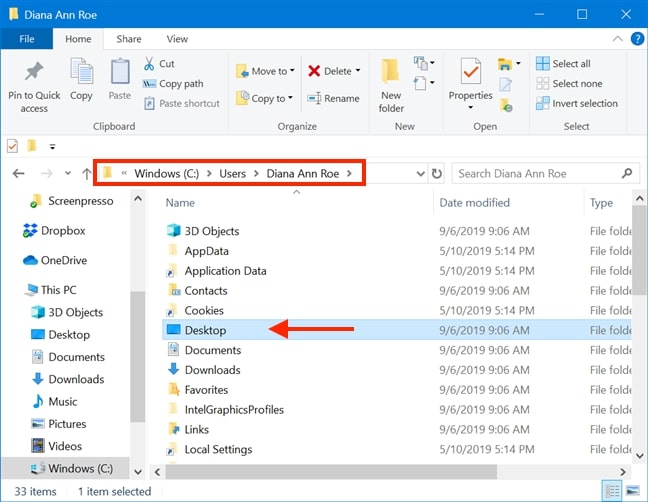Click the horizontal scrollbar thumb
Viewport: 648px width, 502px height.
click(x=331, y=471)
